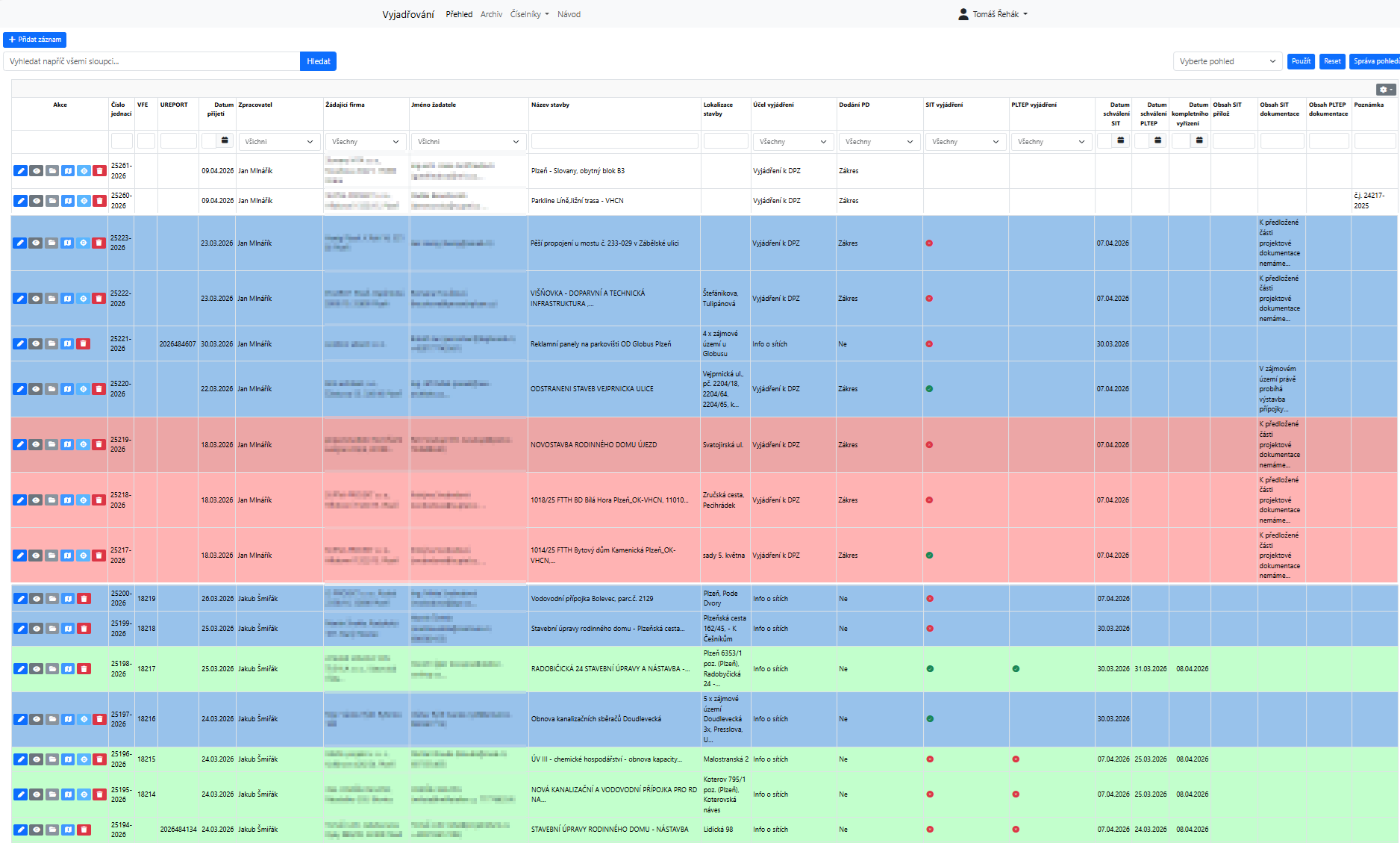Edit record 25223-2026 with pencil icon
Image resolution: width=1400 pixels, height=843 pixels.
[19, 243]
